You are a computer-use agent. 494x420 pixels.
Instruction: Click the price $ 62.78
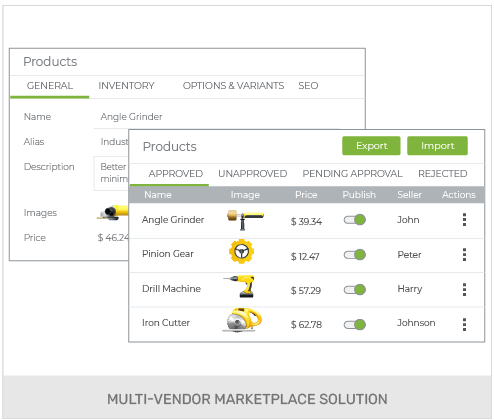306,324
